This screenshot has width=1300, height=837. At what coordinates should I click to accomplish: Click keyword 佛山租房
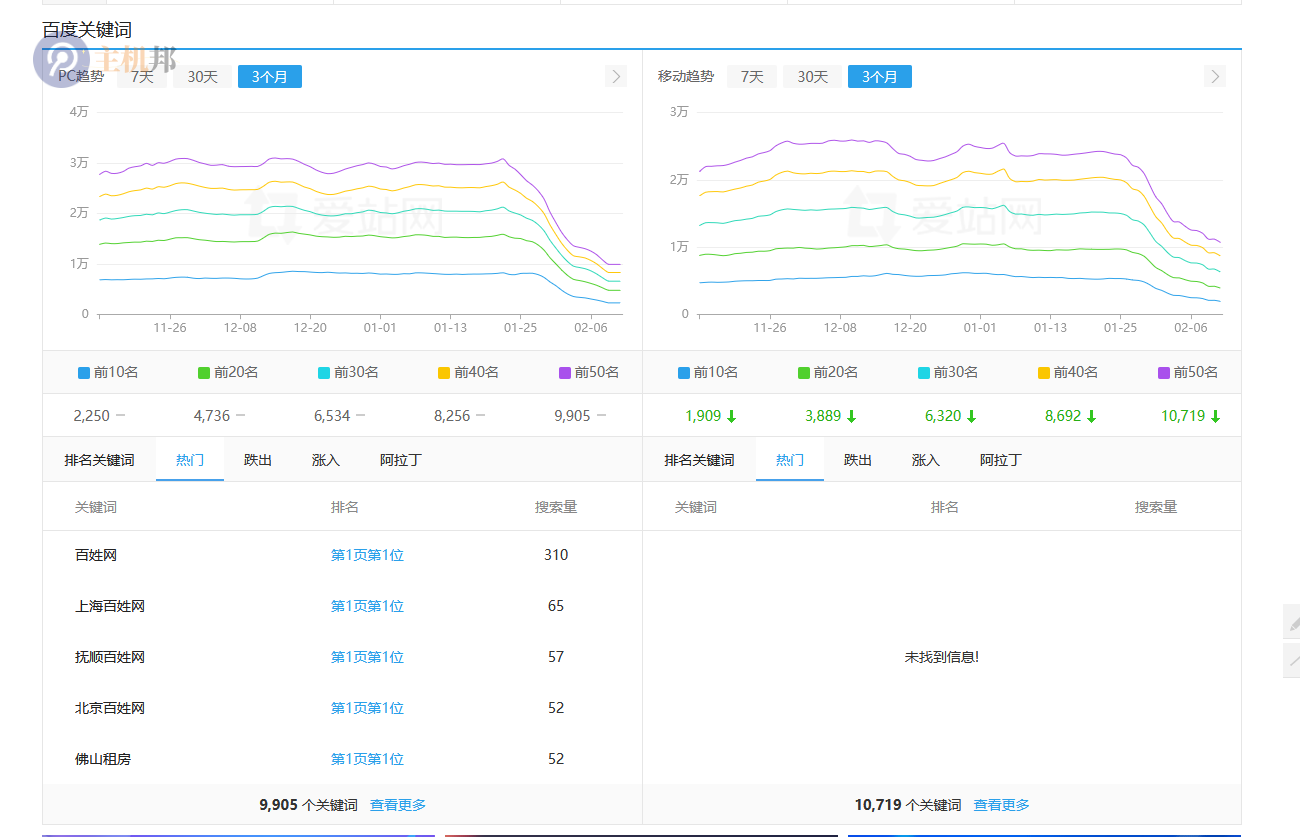[103, 759]
